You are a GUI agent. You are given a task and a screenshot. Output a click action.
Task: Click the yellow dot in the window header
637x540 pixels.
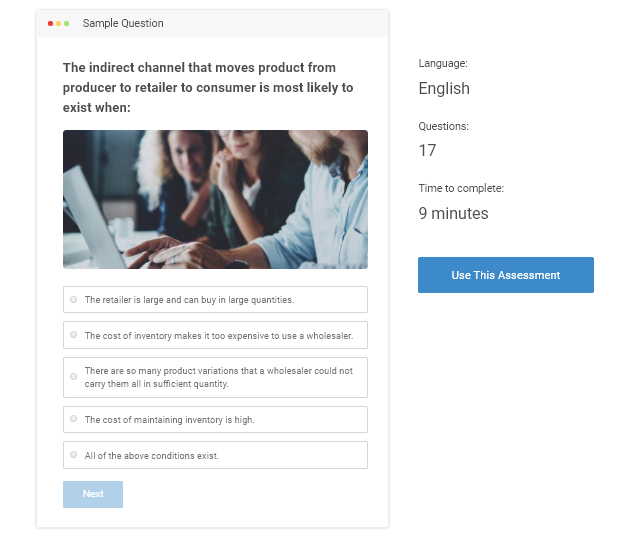point(58,23)
